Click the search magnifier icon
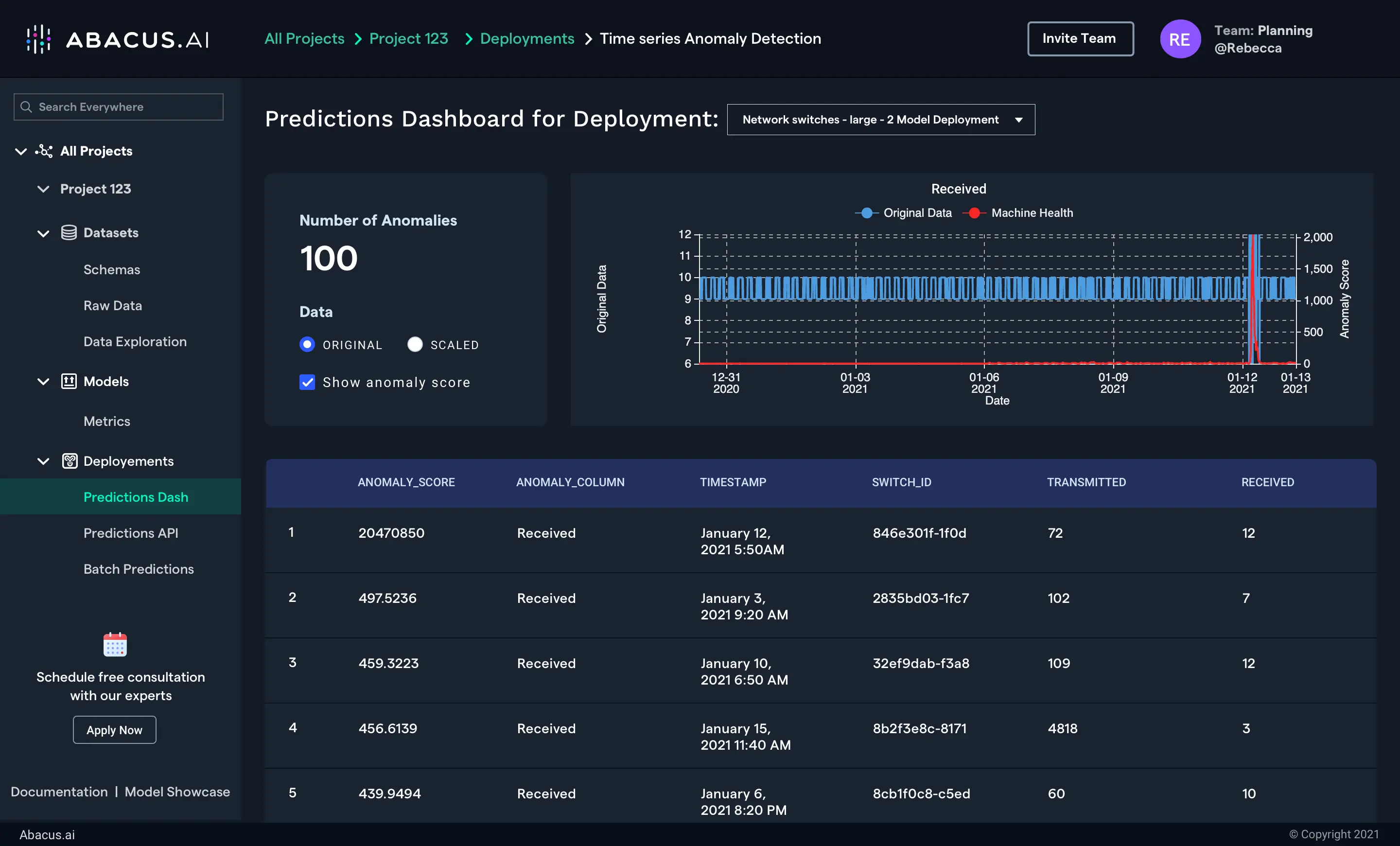This screenshot has width=1400, height=846. (26, 107)
